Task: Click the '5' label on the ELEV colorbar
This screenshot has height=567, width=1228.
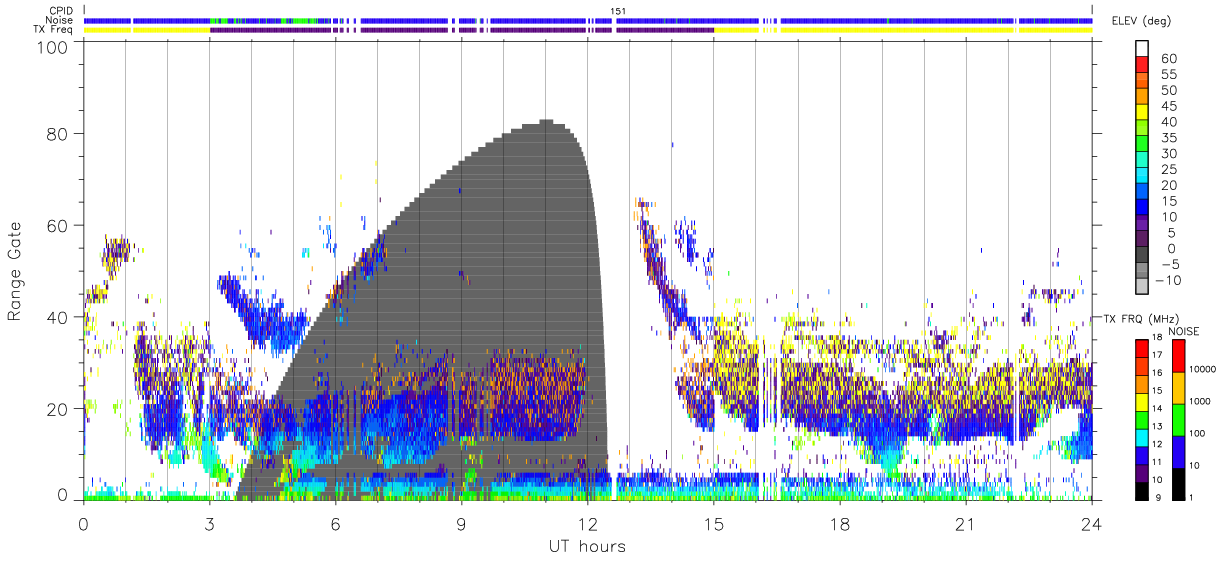Action: 1171,232
